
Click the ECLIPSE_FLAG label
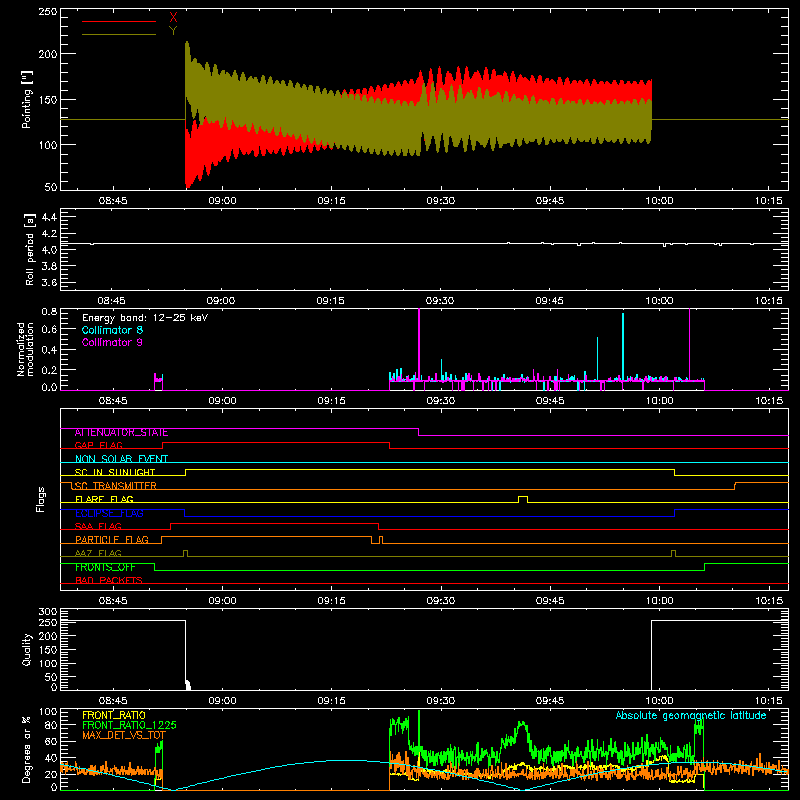coord(109,513)
